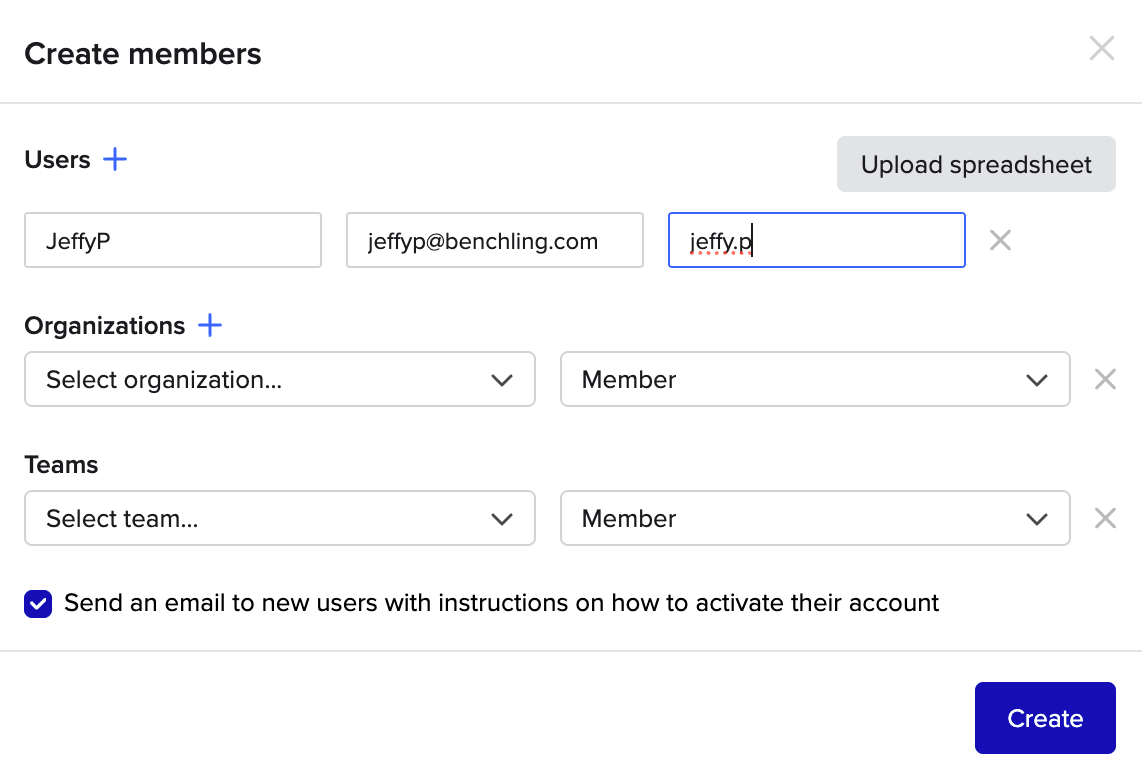Click the 'Send an email to new users' label

(501, 603)
